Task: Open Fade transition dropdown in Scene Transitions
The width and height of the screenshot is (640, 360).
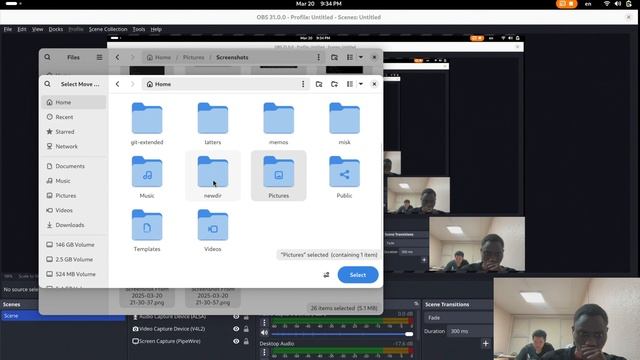Action: click(x=458, y=318)
